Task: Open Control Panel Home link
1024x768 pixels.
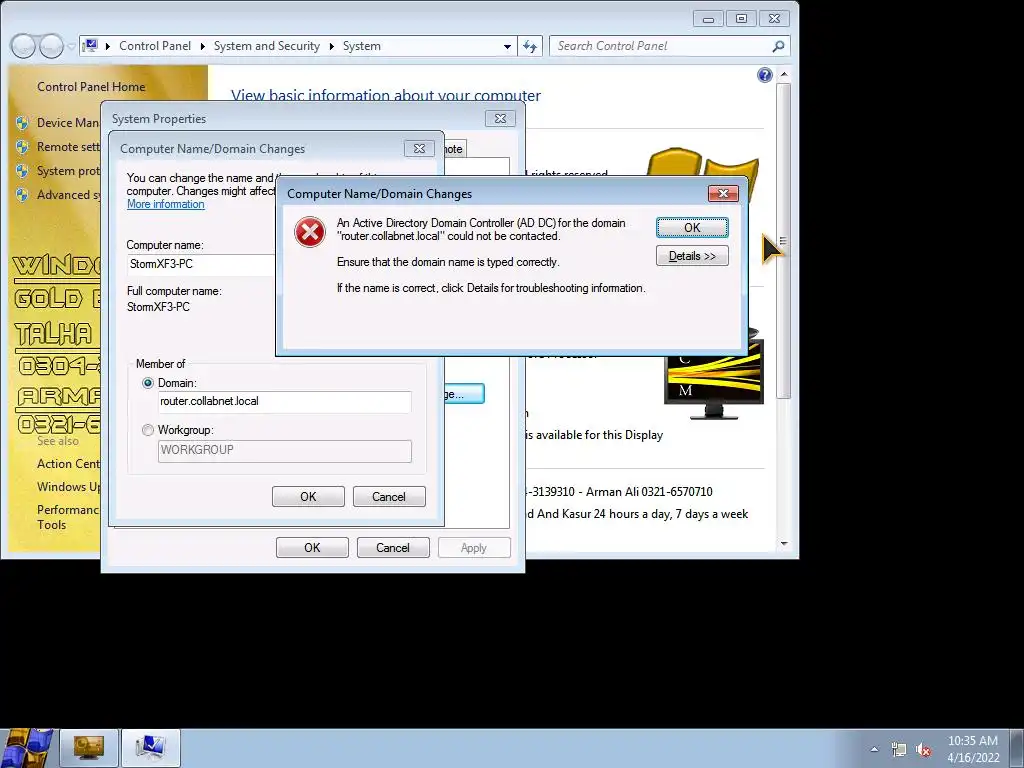Action: coord(91,87)
